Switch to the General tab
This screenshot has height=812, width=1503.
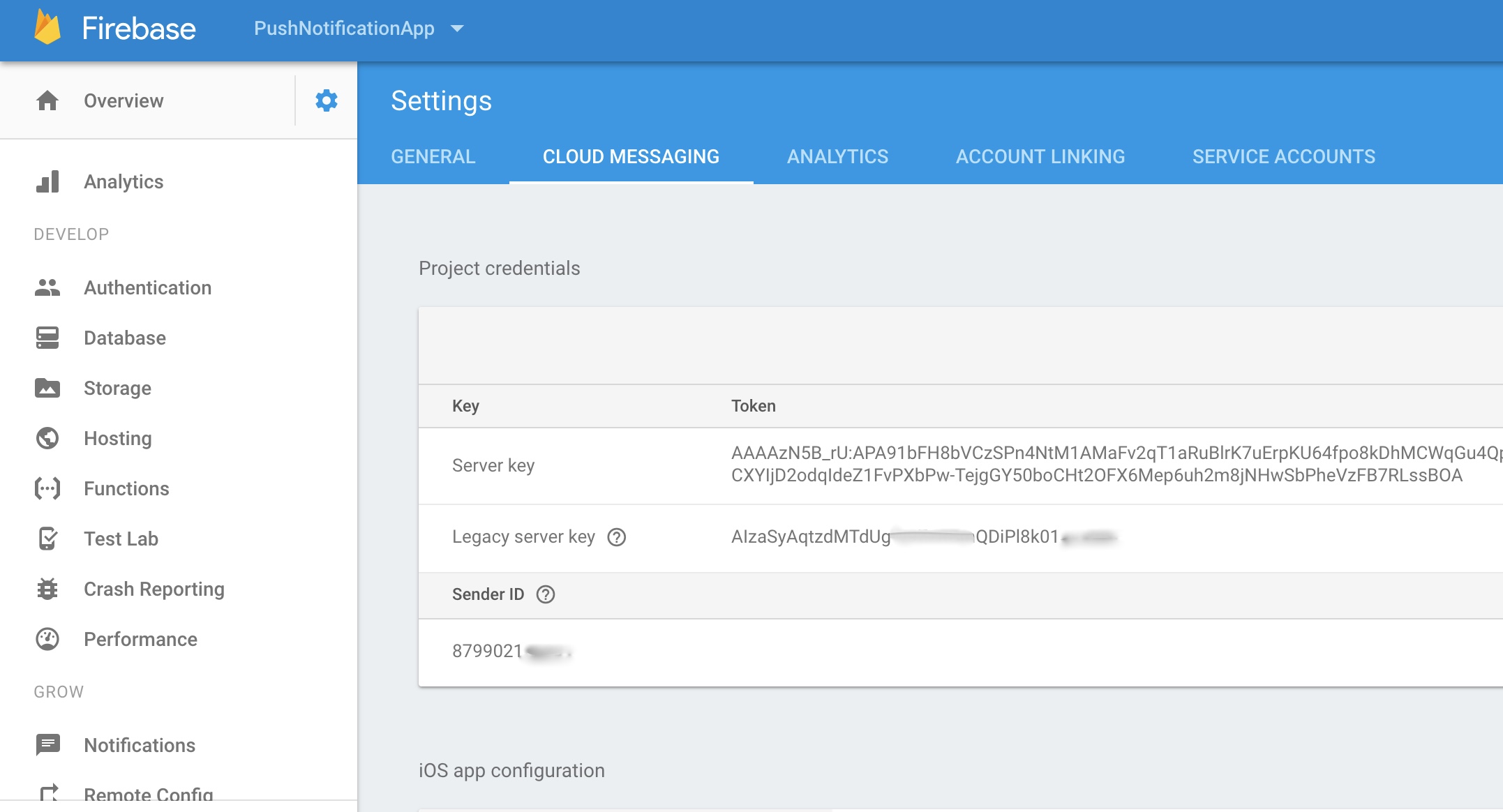(433, 156)
